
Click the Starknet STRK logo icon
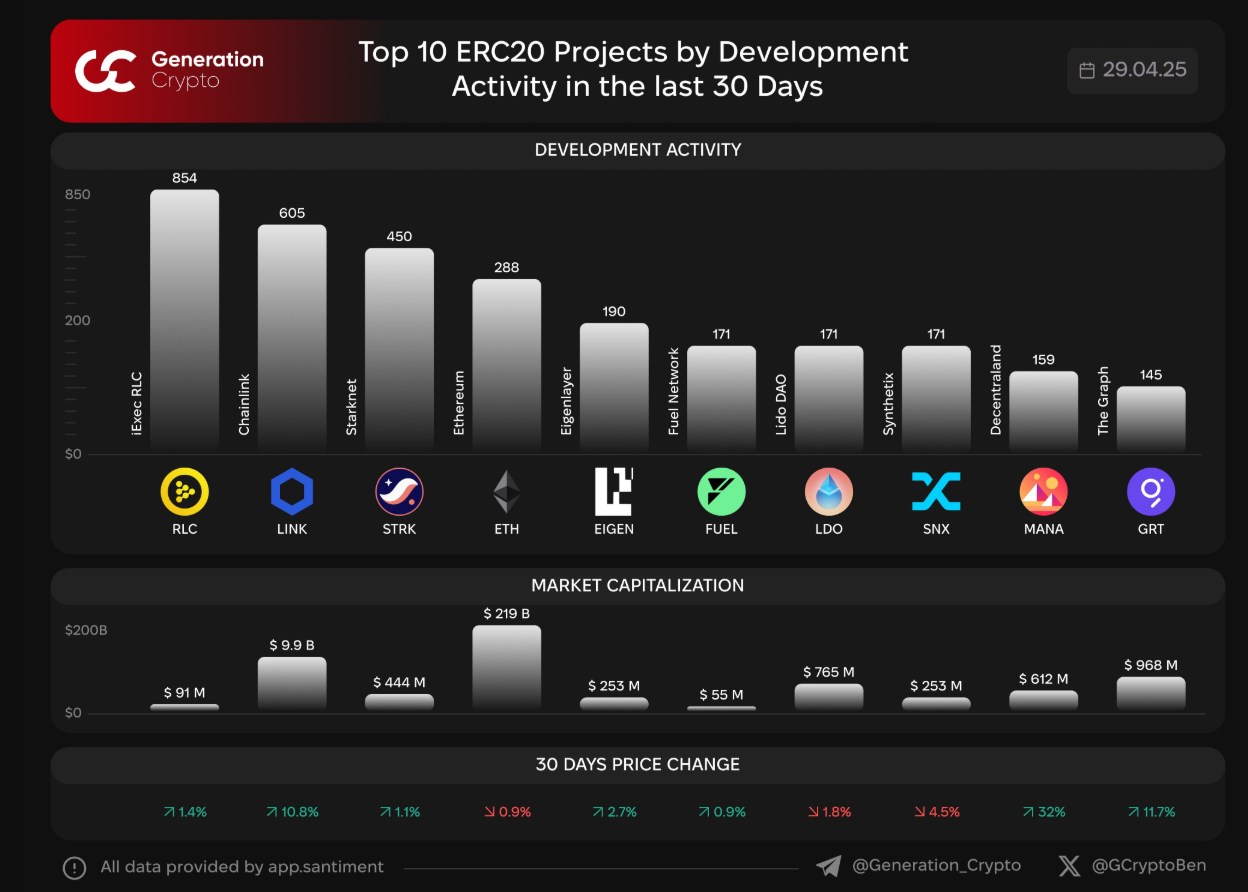click(399, 493)
